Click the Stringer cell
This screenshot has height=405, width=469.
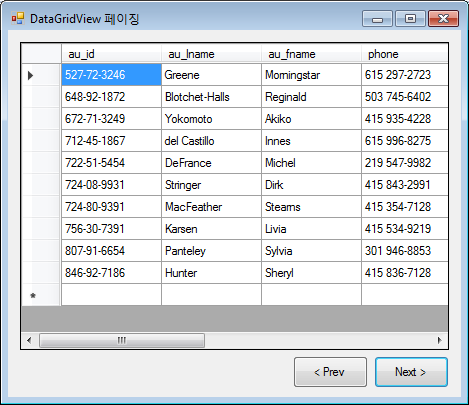click(x=211, y=185)
